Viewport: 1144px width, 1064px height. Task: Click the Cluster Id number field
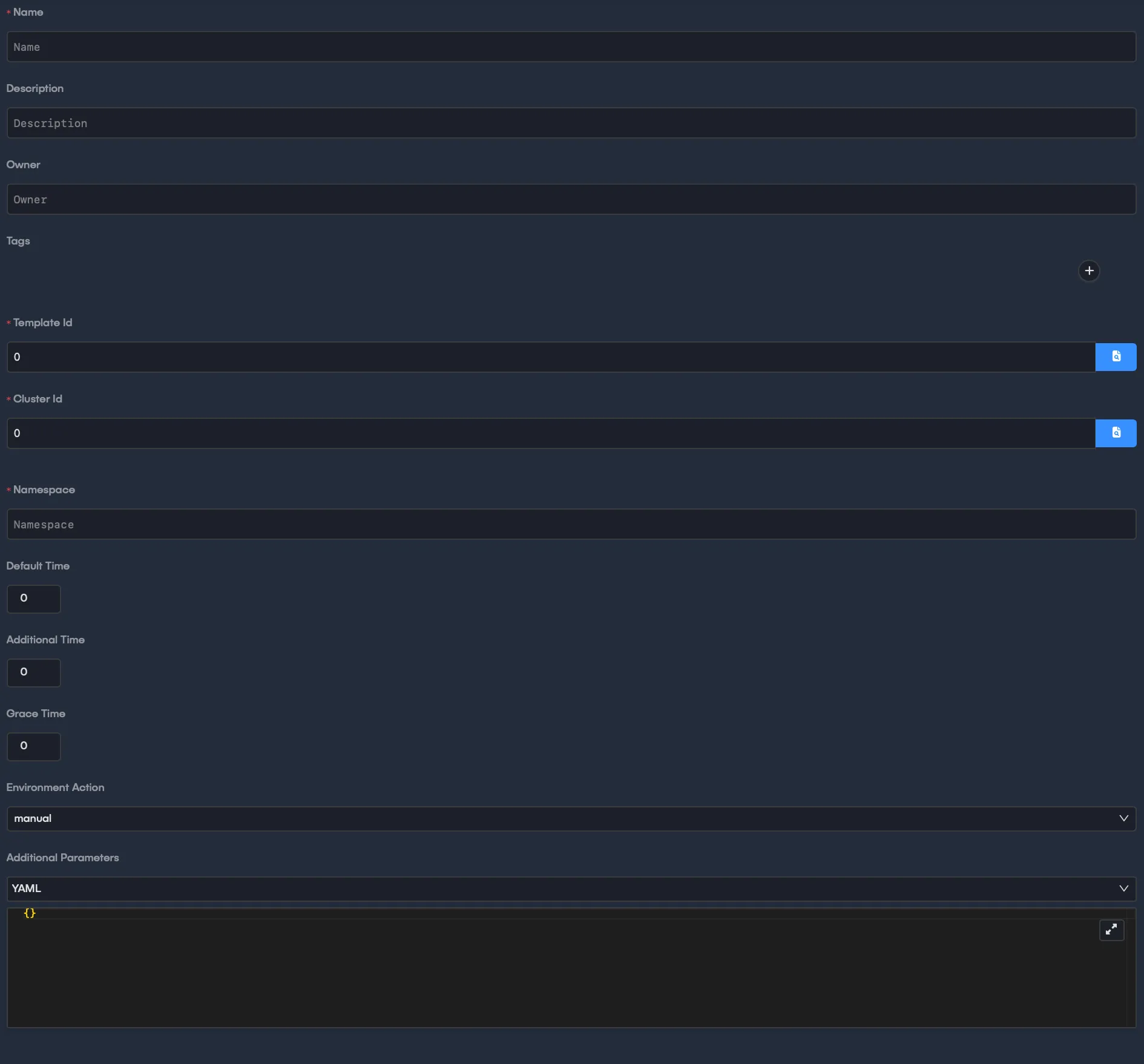(x=551, y=433)
